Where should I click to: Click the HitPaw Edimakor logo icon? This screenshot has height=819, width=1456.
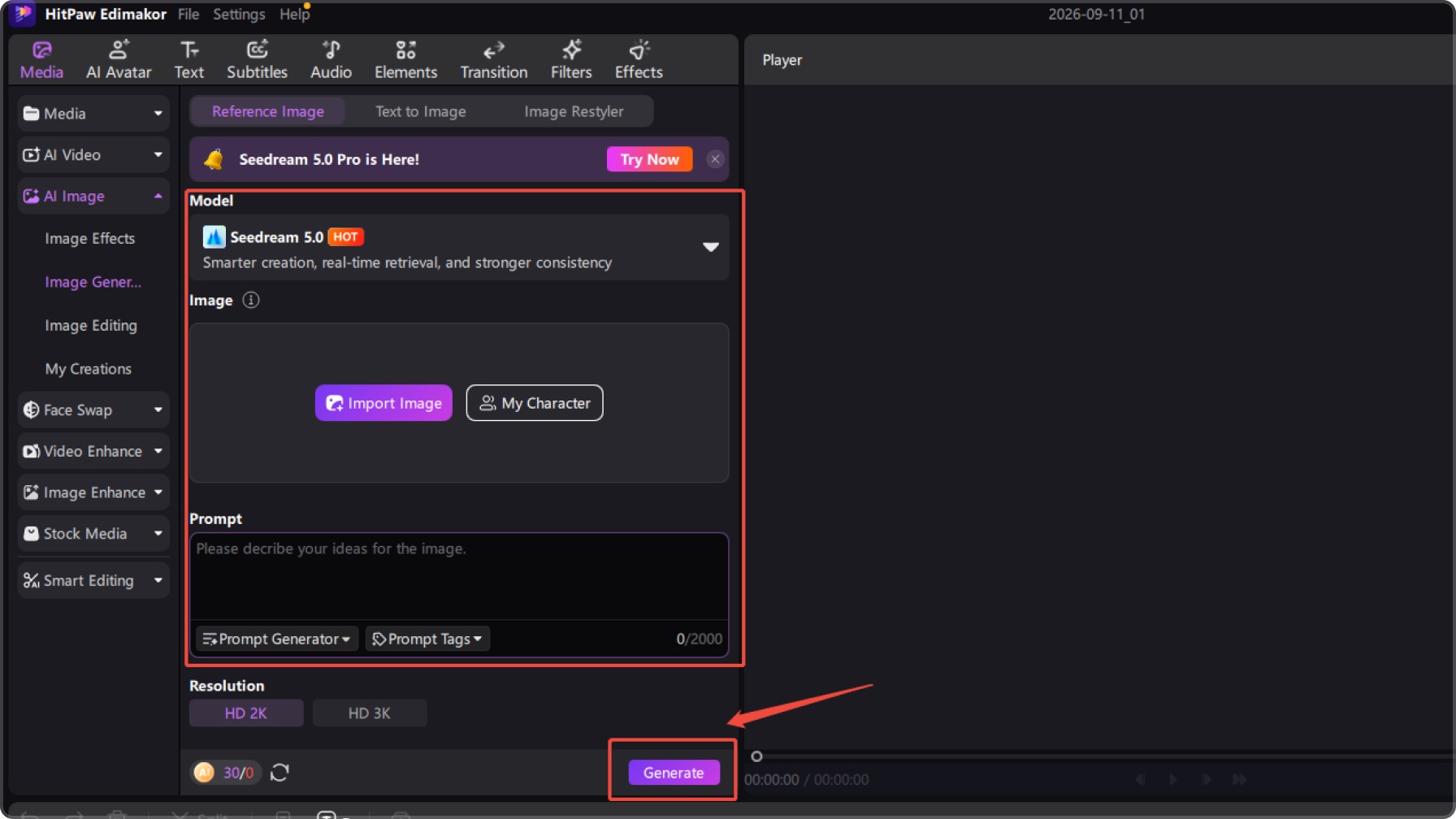(x=23, y=13)
